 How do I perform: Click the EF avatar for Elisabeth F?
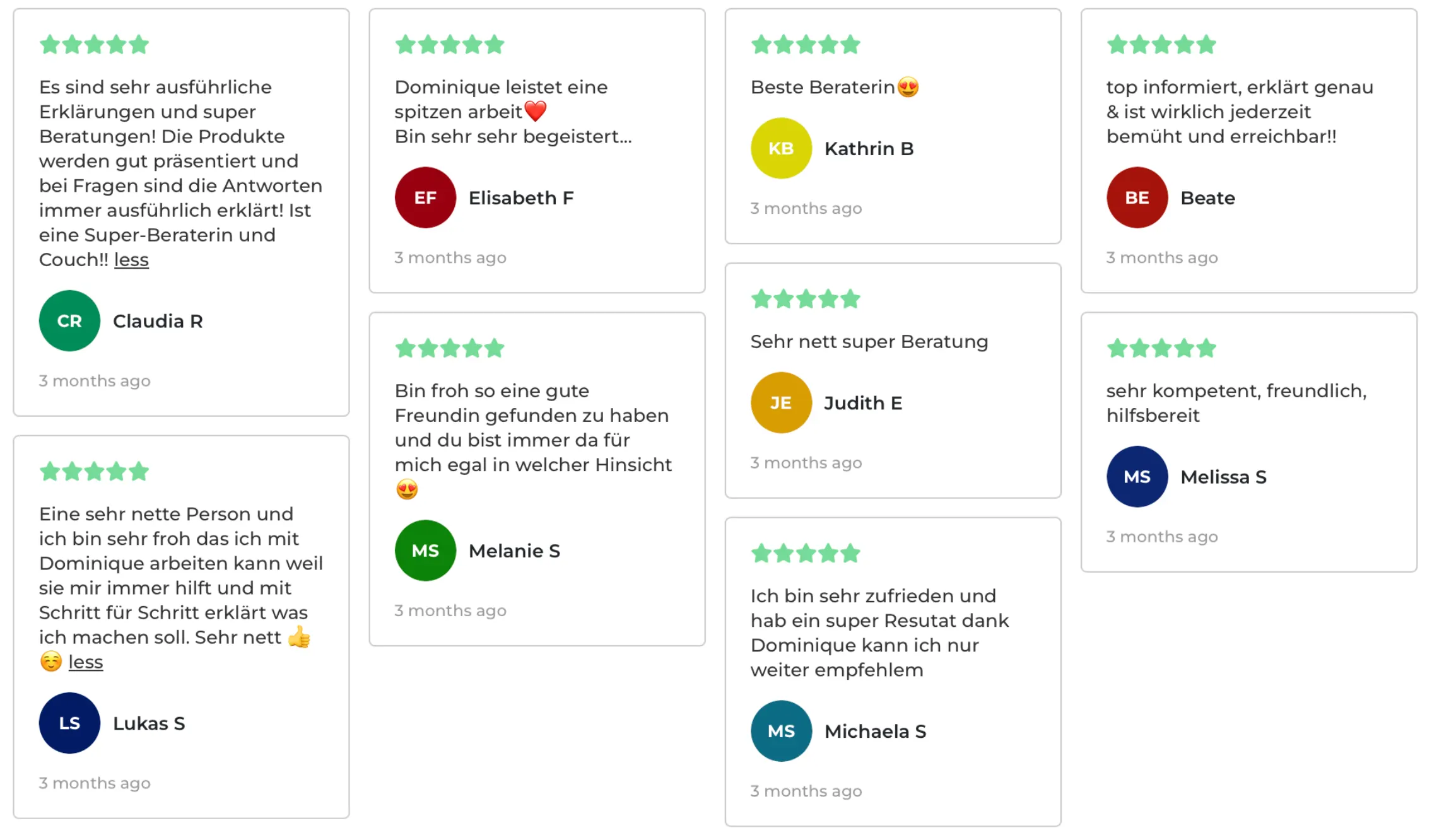click(x=425, y=197)
